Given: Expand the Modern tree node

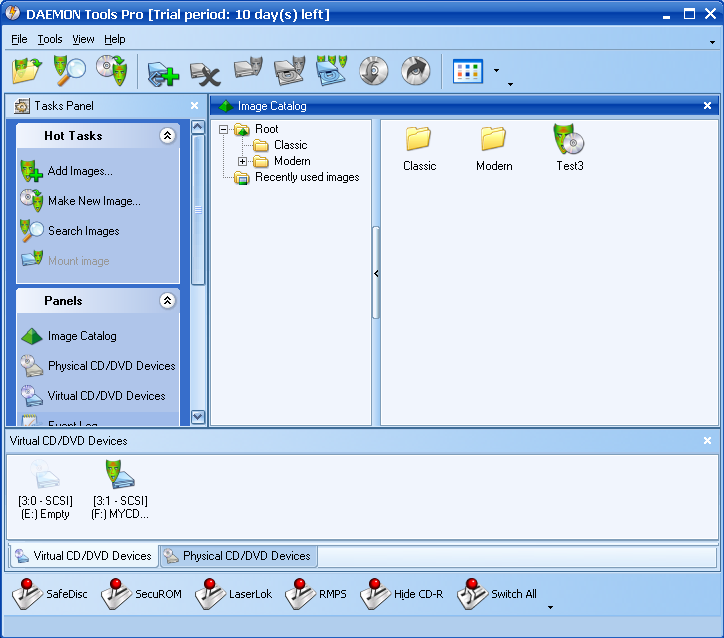Looking at the screenshot, I should tap(242, 162).
